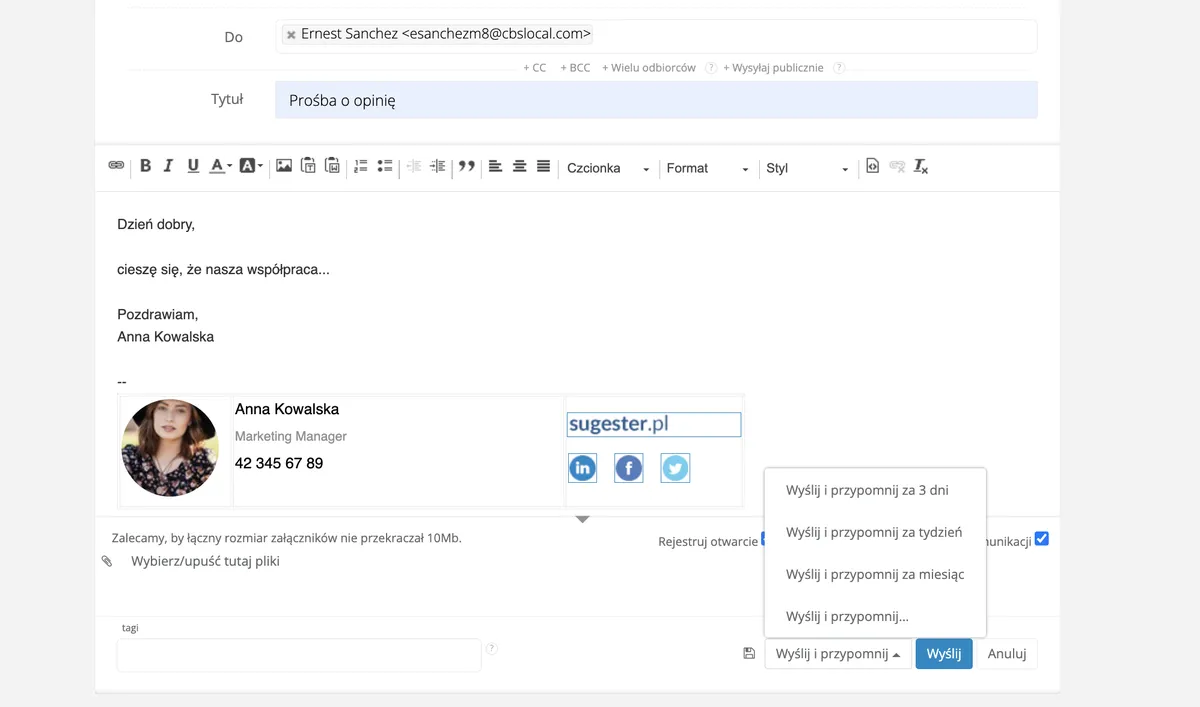Click the help icon beside Wielu odbiorców
Viewport: 1200px width, 707px height.
711,68
